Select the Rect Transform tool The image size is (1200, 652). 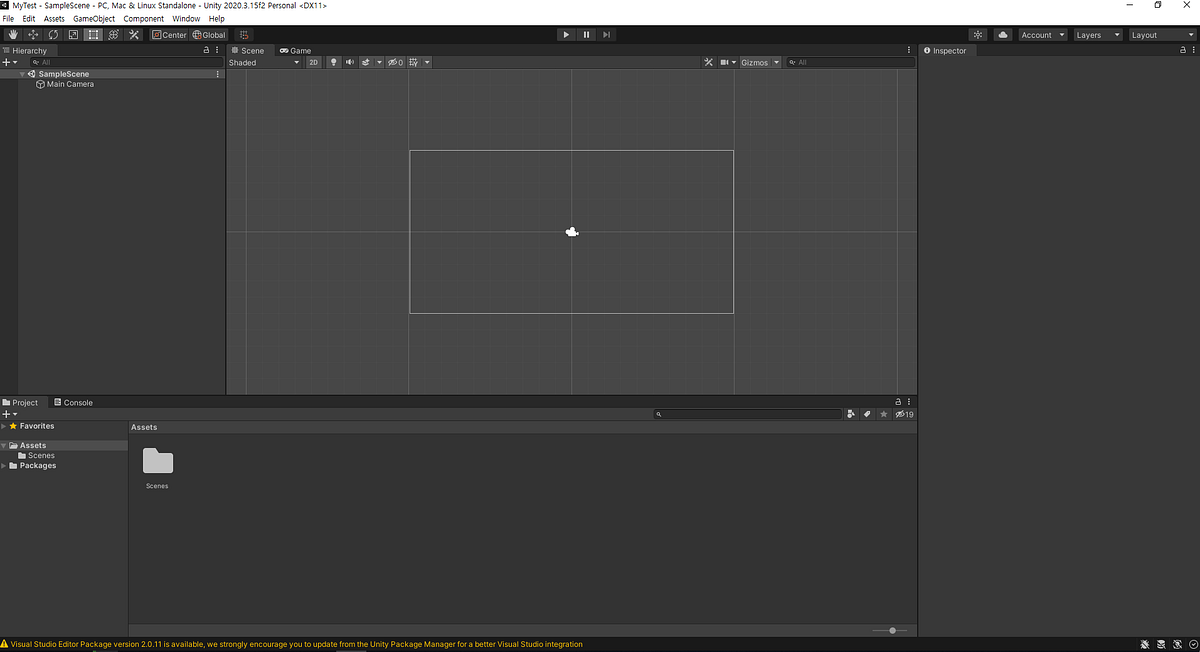click(92, 34)
